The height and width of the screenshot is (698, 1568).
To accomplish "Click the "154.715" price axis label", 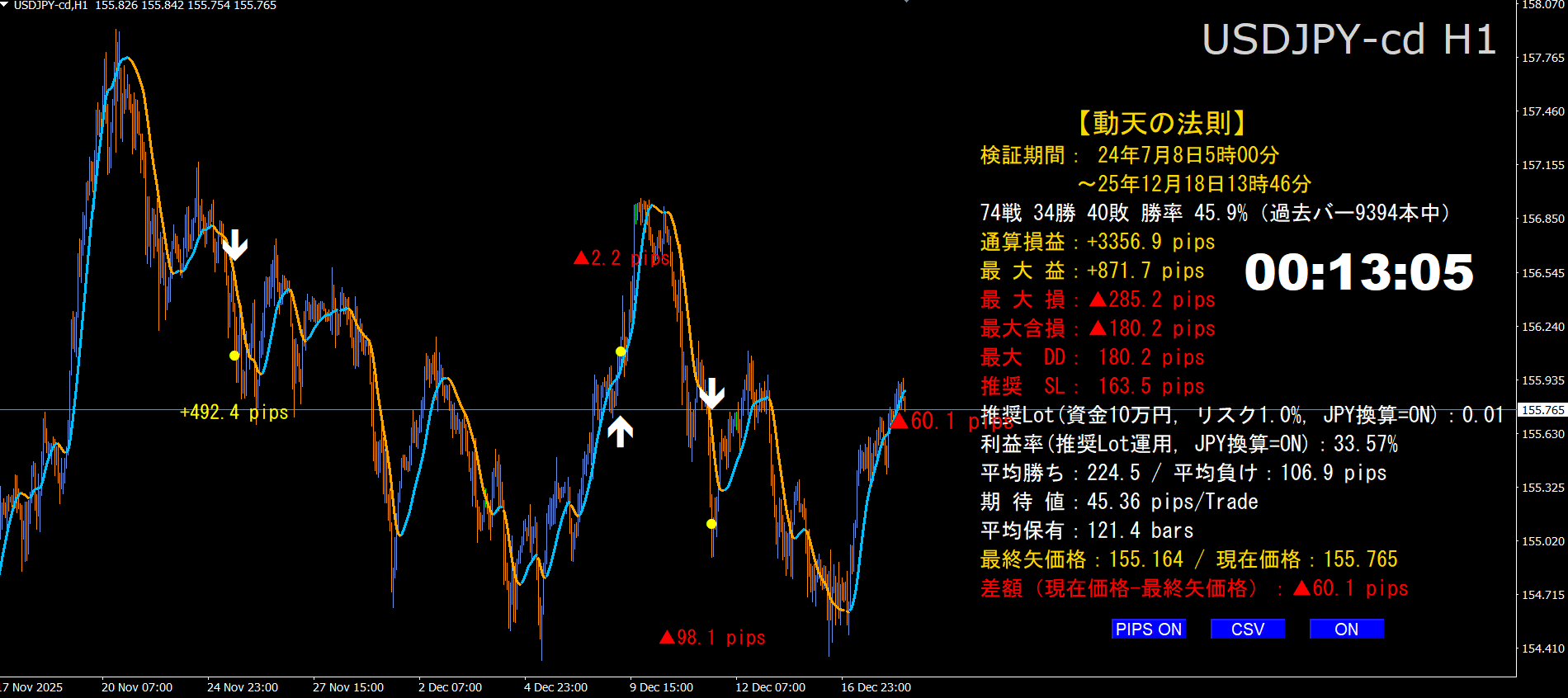I will (x=1543, y=595).
